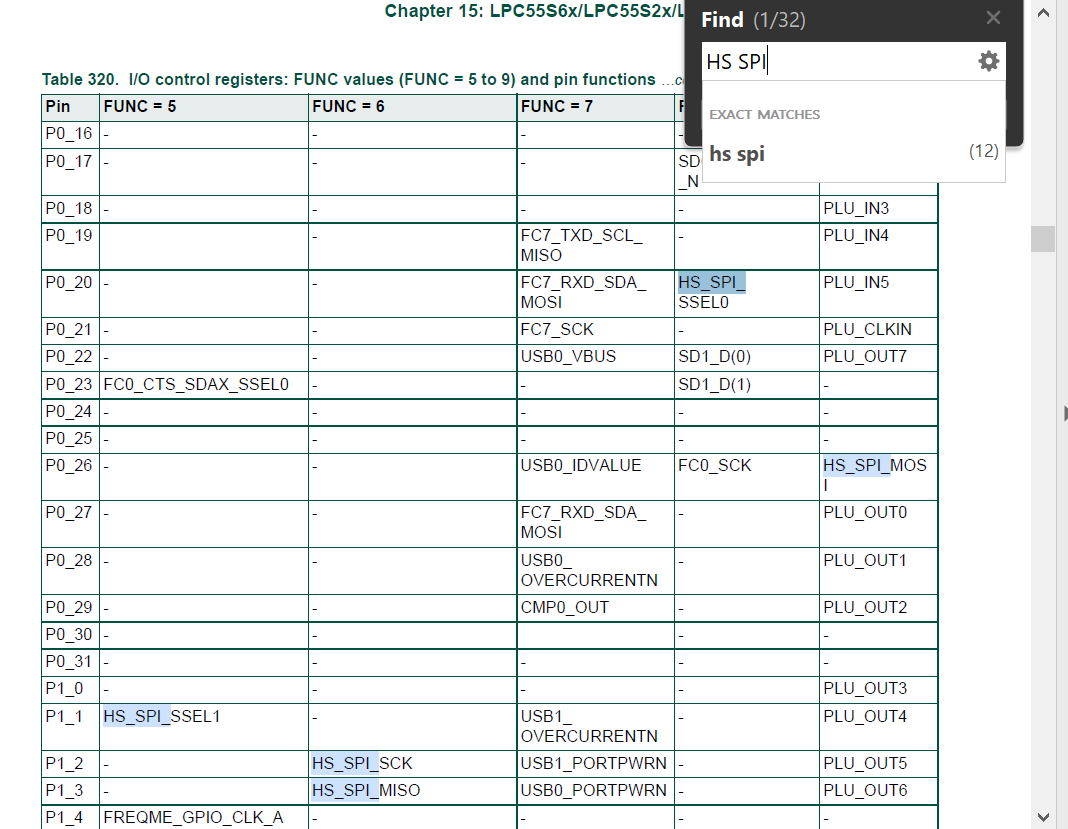Close the Find dialog with the X icon

point(992,17)
